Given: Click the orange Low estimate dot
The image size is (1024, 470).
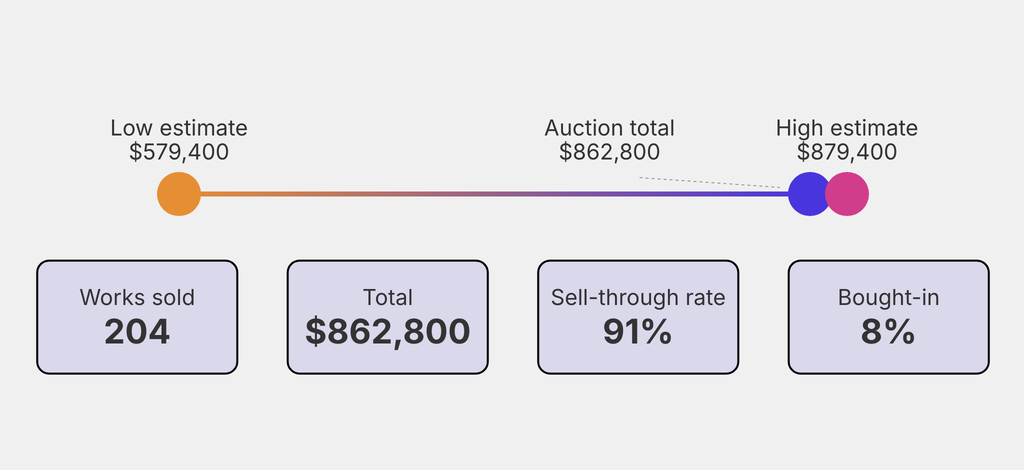Looking at the screenshot, I should click(x=179, y=194).
